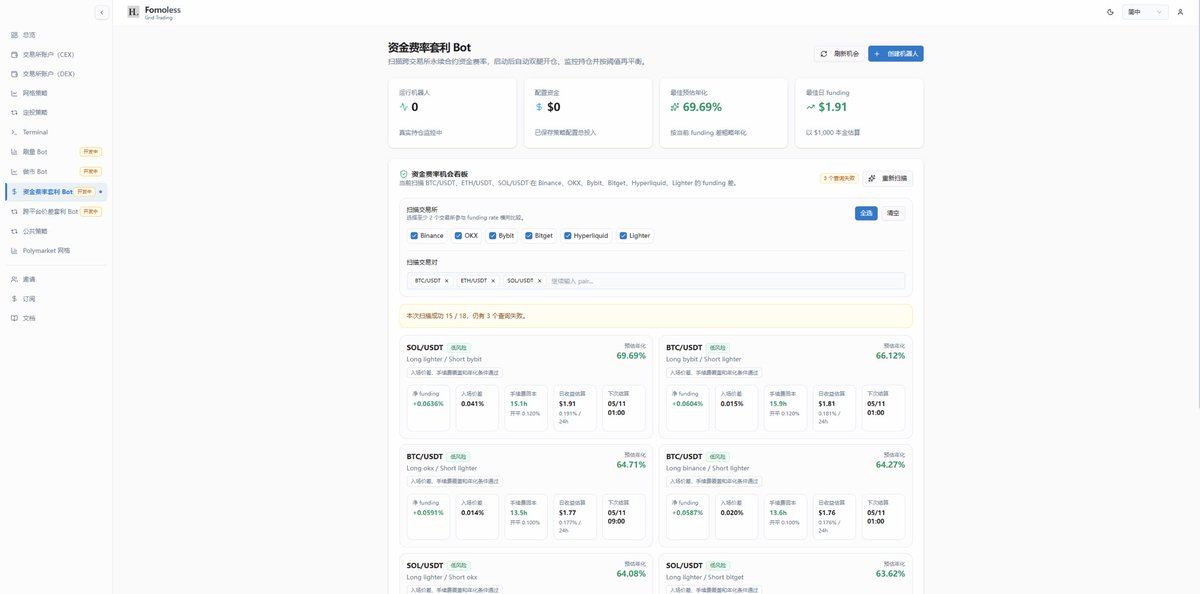Image resolution: width=1200 pixels, height=594 pixels.
Task: Open 交易所账户 (CEX) in sidebar
Action: point(56,54)
